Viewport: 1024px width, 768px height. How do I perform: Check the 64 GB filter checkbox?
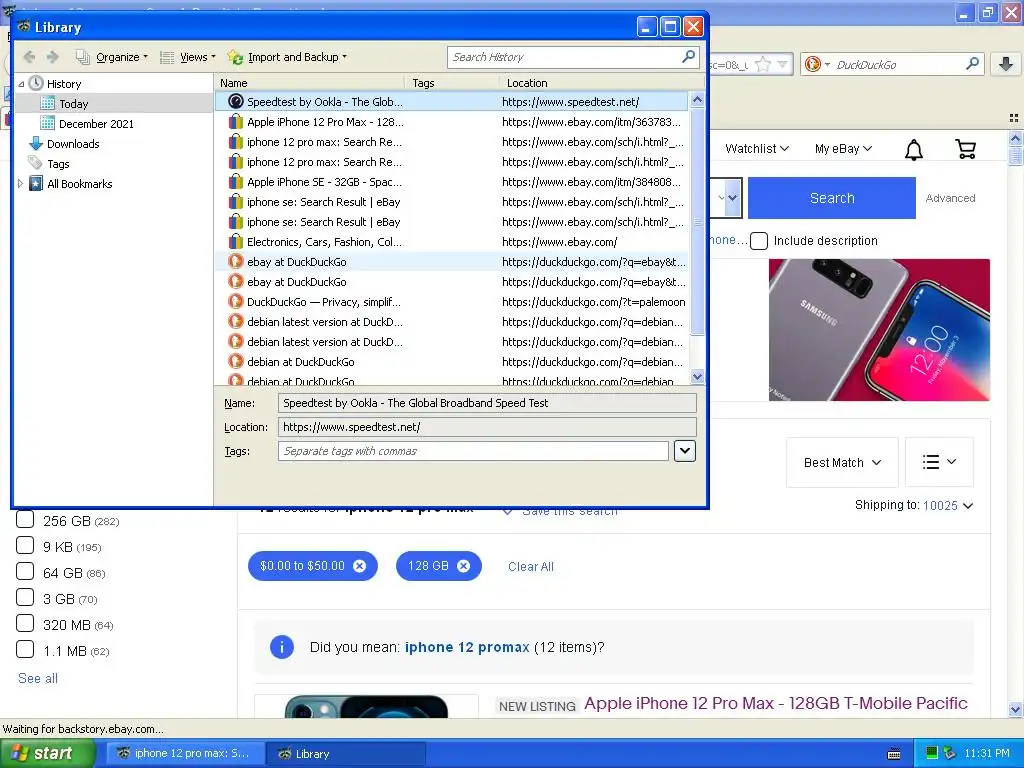click(x=25, y=571)
